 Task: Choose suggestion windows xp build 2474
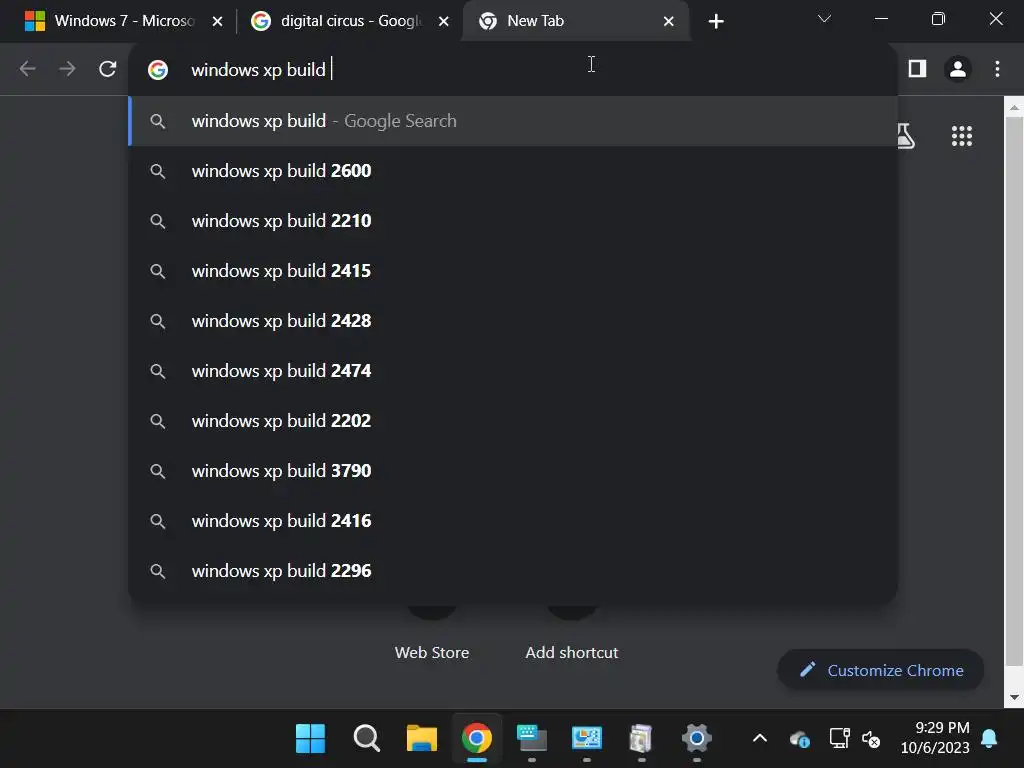click(x=513, y=371)
